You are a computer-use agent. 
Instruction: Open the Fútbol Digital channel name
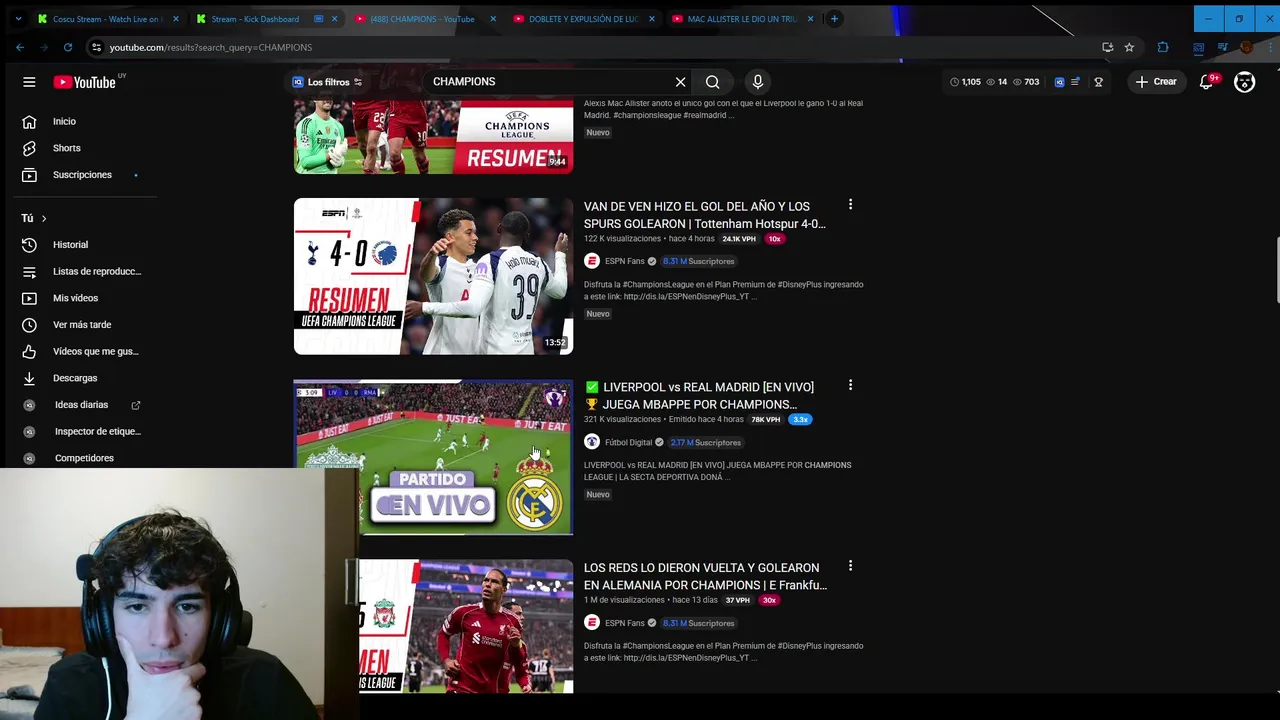(628, 442)
